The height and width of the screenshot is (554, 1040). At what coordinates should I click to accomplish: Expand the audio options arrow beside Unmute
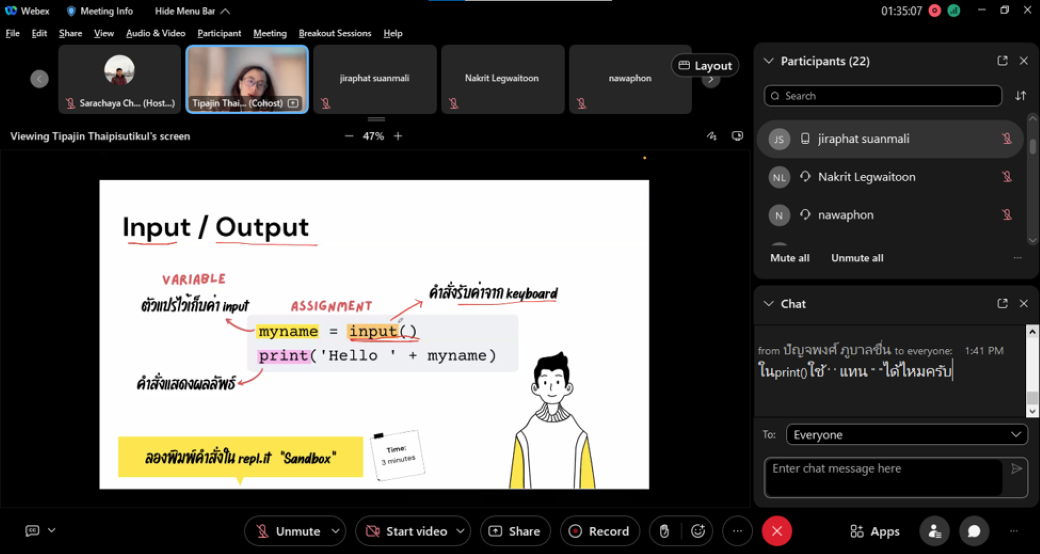[336, 531]
